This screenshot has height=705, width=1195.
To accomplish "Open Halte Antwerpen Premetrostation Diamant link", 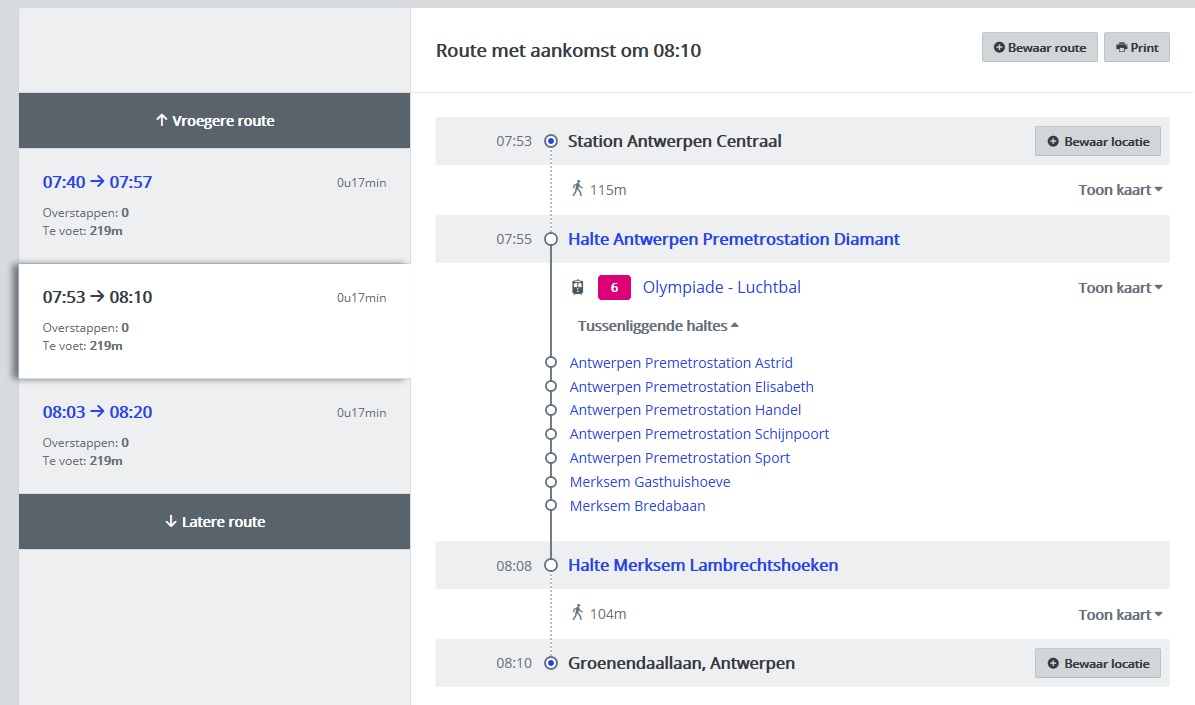I will [x=733, y=240].
